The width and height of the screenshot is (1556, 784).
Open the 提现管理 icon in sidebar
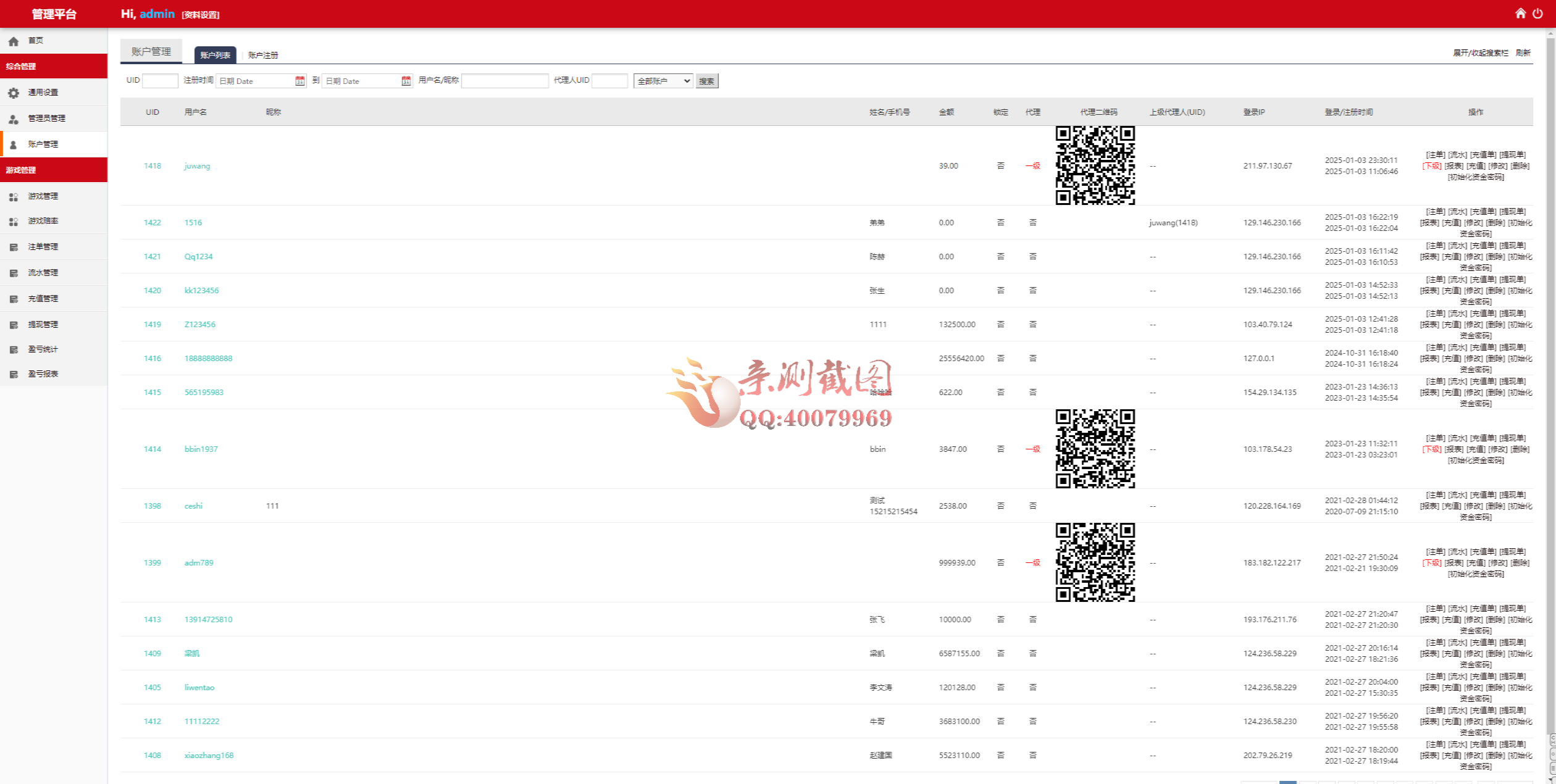point(14,324)
